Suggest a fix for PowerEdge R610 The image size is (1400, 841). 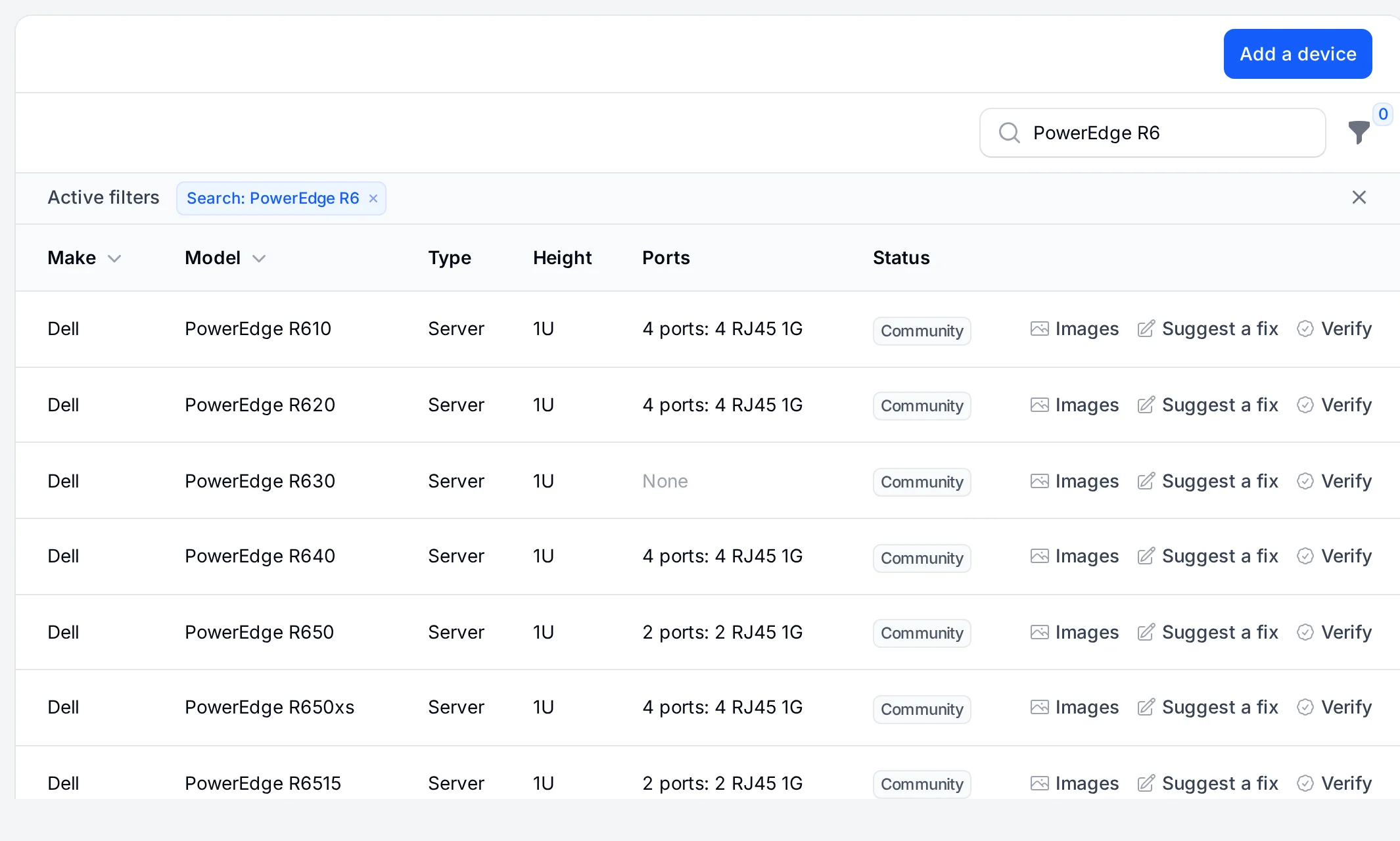1208,329
